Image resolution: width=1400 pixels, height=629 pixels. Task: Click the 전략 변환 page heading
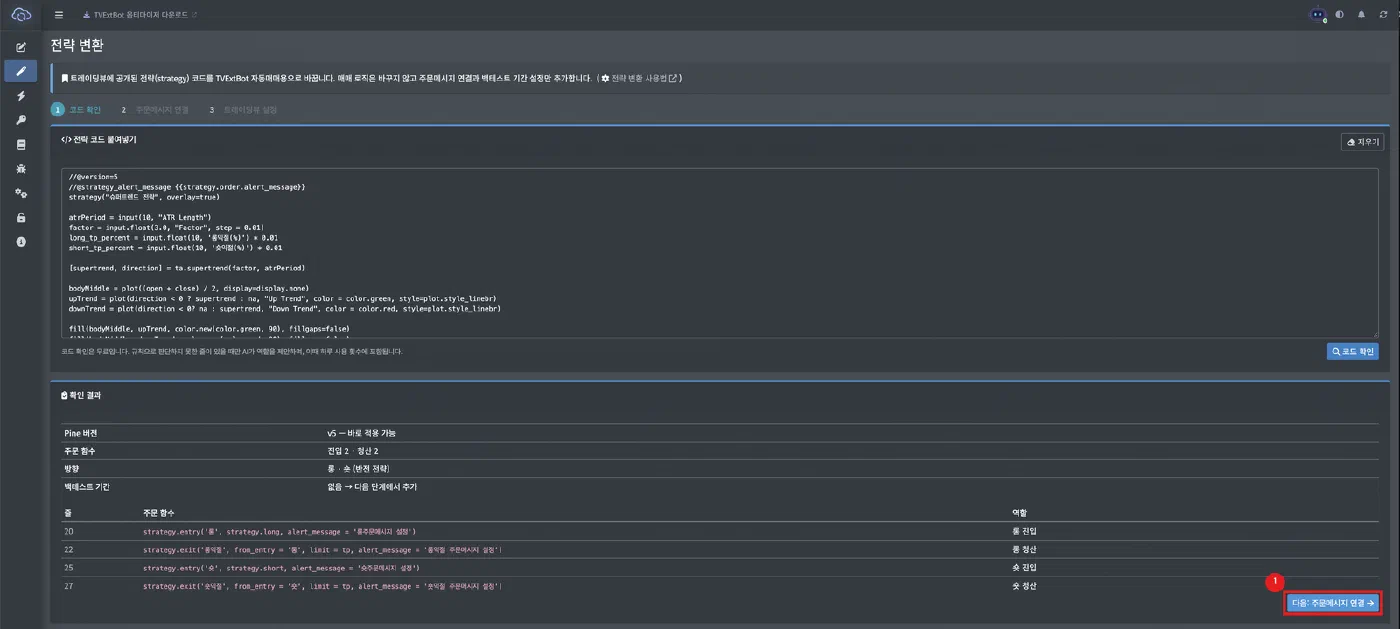pos(77,46)
